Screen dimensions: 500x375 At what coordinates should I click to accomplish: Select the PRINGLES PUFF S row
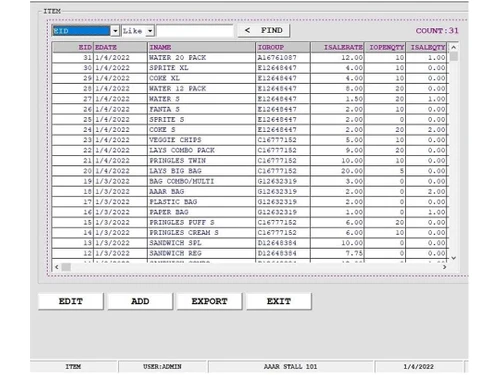click(x=249, y=222)
